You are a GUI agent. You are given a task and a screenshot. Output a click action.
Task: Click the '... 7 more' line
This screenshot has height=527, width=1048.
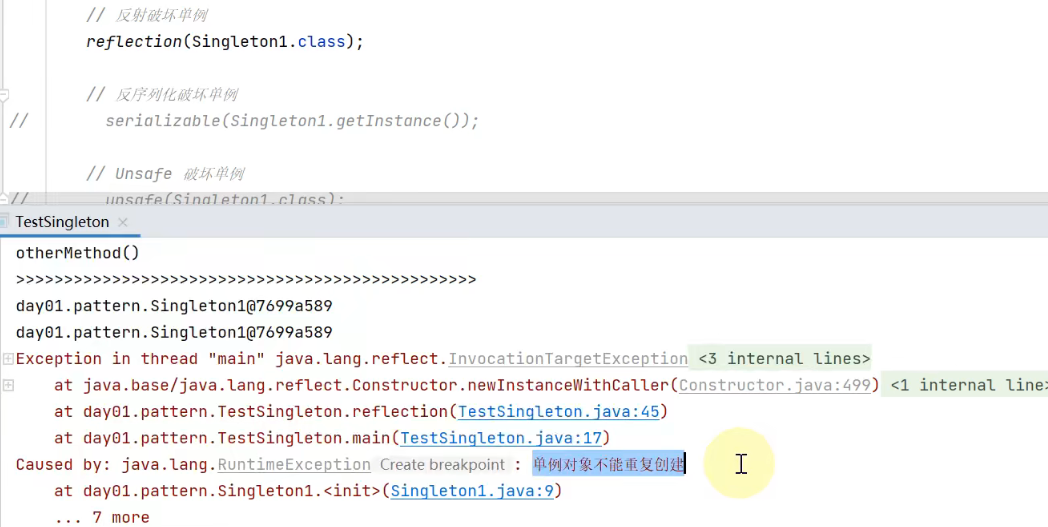click(102, 518)
